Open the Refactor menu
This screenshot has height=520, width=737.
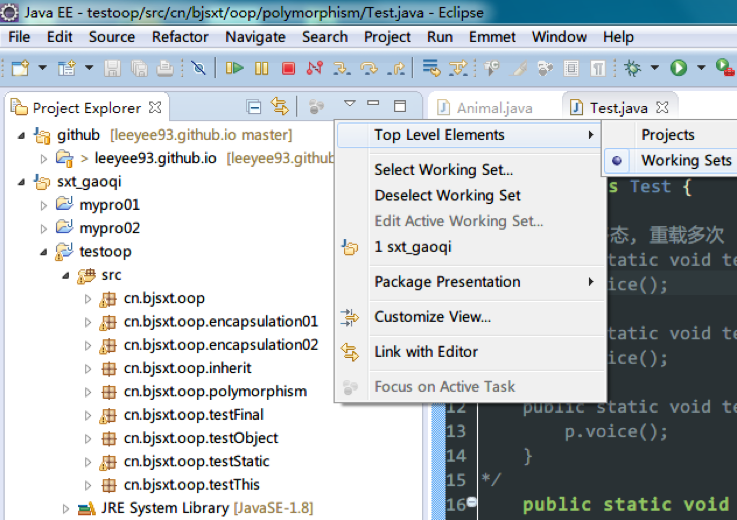click(x=180, y=37)
